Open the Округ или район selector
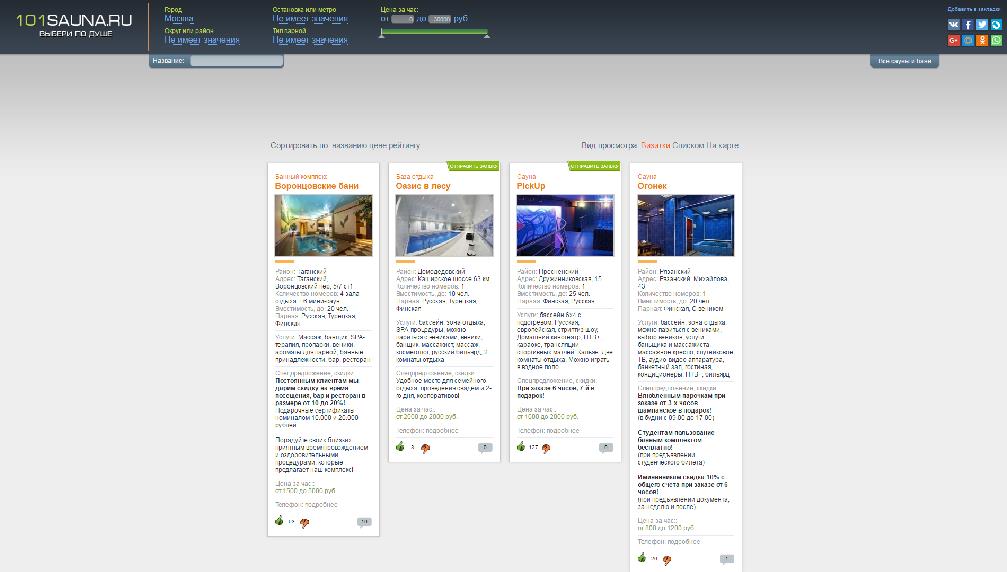The height and width of the screenshot is (572, 1007). point(202,40)
